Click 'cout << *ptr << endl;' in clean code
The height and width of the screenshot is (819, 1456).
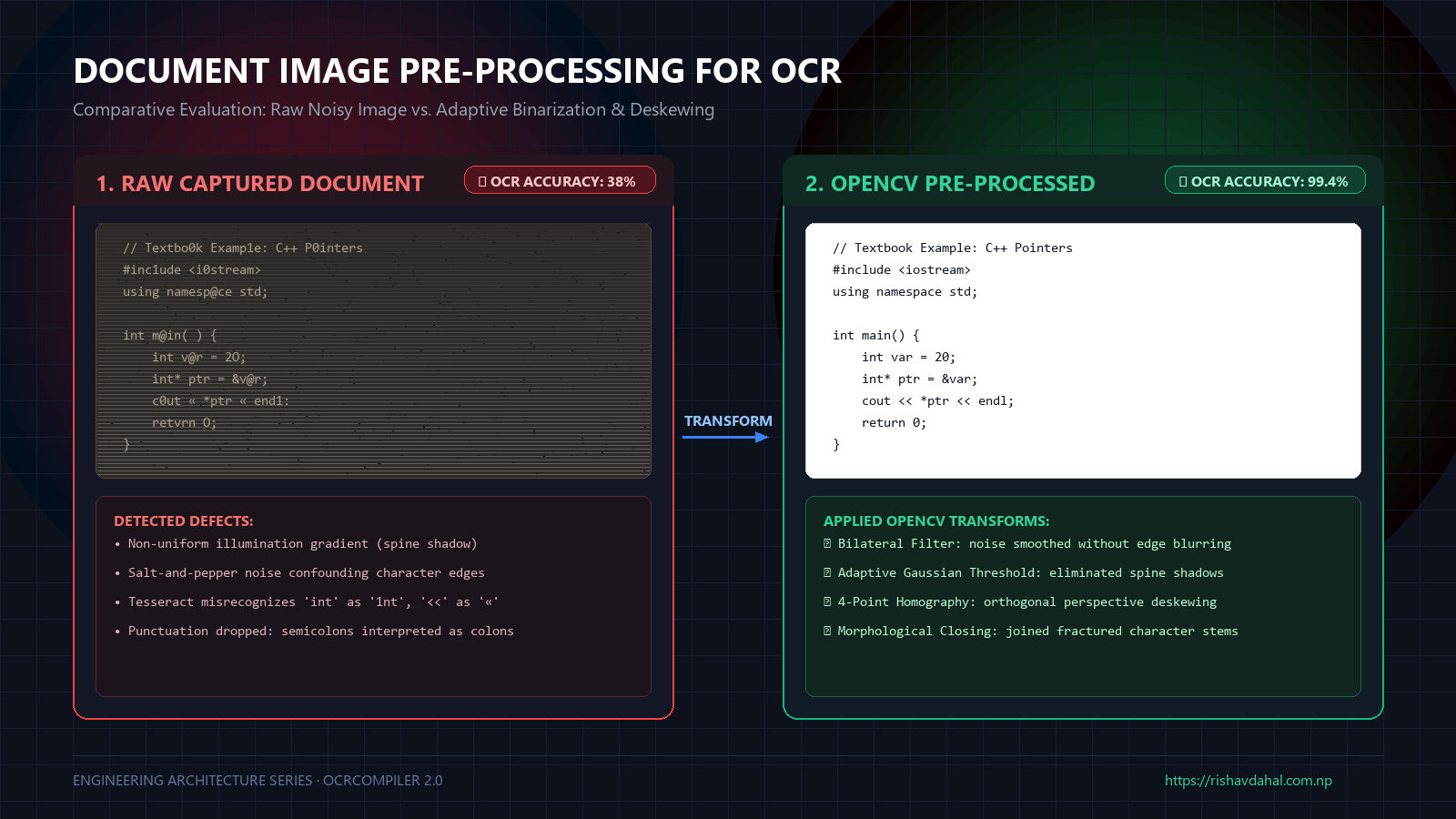938,400
